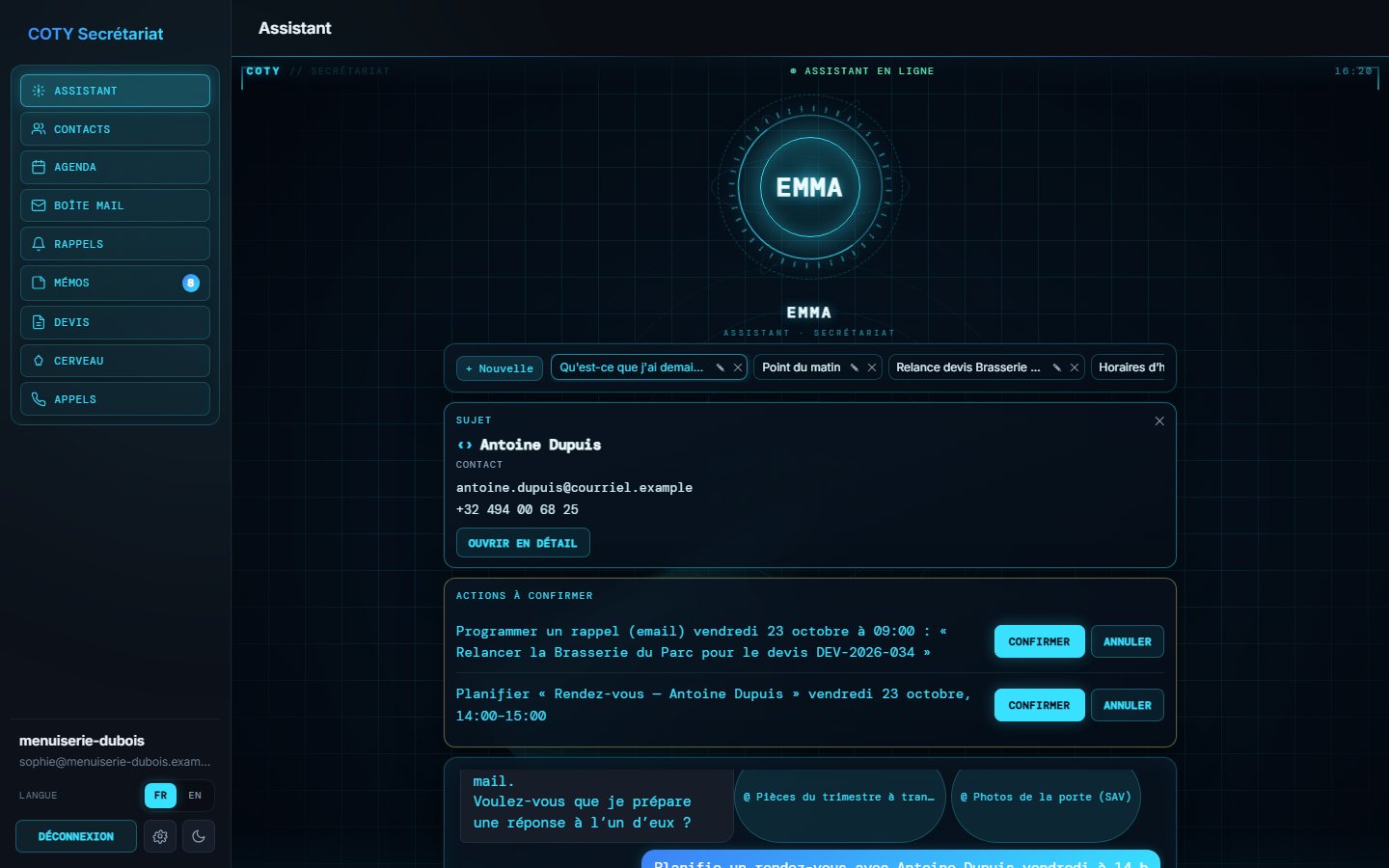This screenshot has height=868, width=1389.
Task: Open settings gear icon
Action: 160,836
